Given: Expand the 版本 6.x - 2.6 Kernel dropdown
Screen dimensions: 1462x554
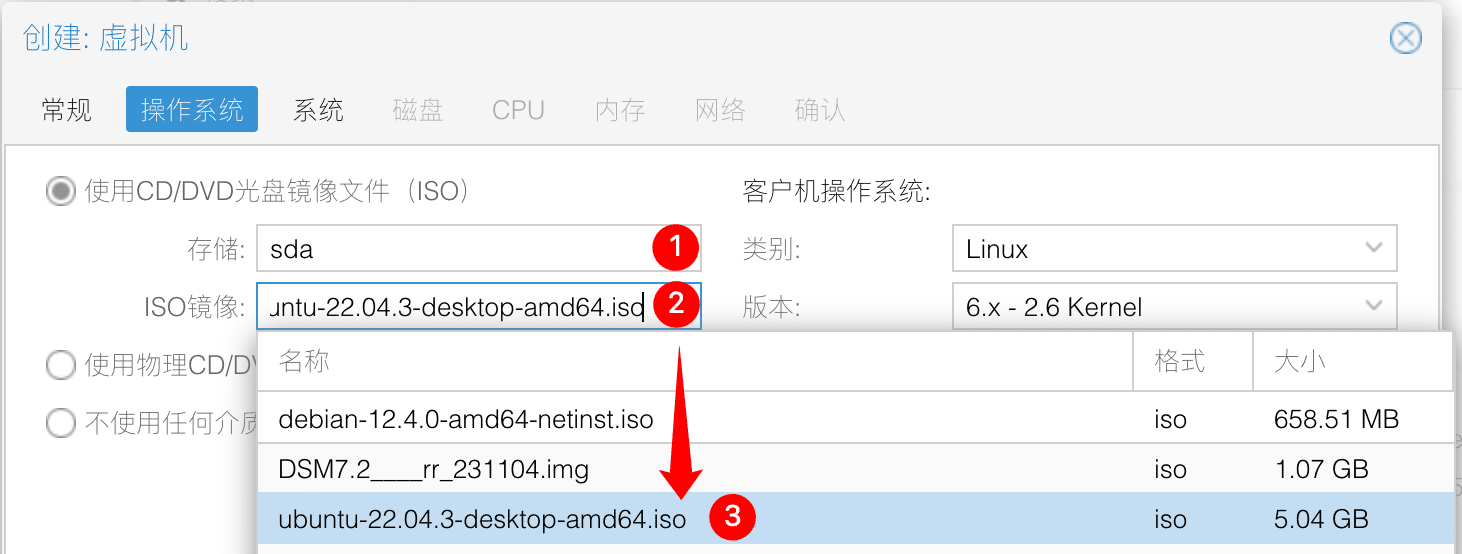Looking at the screenshot, I should pyautogui.click(x=1174, y=307).
